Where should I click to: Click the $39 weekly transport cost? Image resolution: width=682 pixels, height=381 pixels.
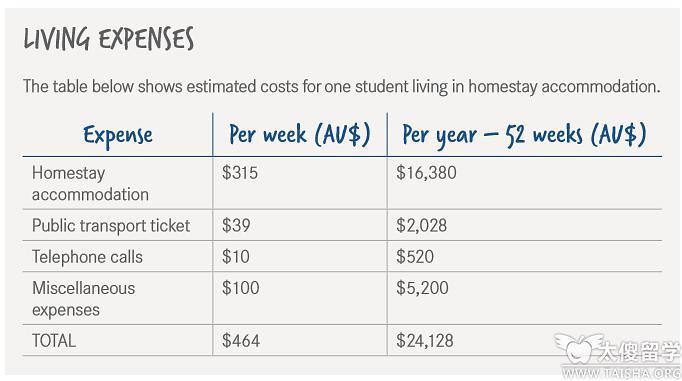pos(236,225)
